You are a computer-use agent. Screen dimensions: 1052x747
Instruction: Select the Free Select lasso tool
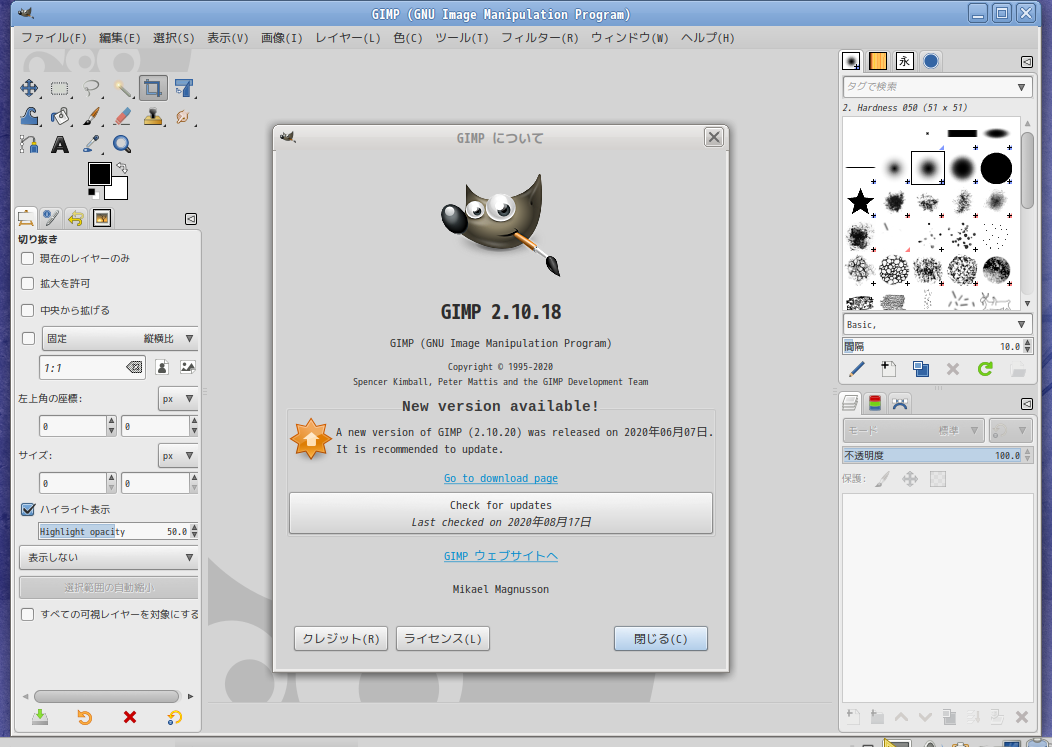[x=91, y=88]
